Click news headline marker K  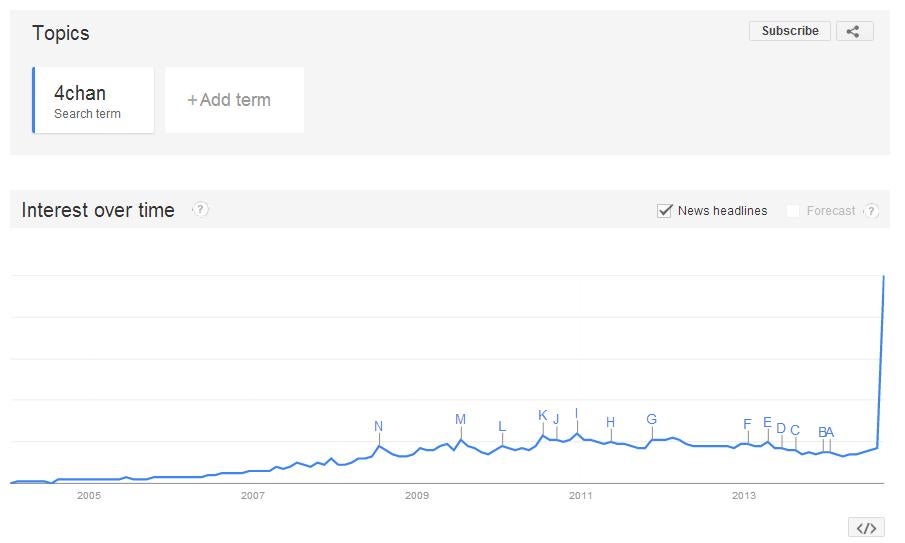pyautogui.click(x=542, y=415)
